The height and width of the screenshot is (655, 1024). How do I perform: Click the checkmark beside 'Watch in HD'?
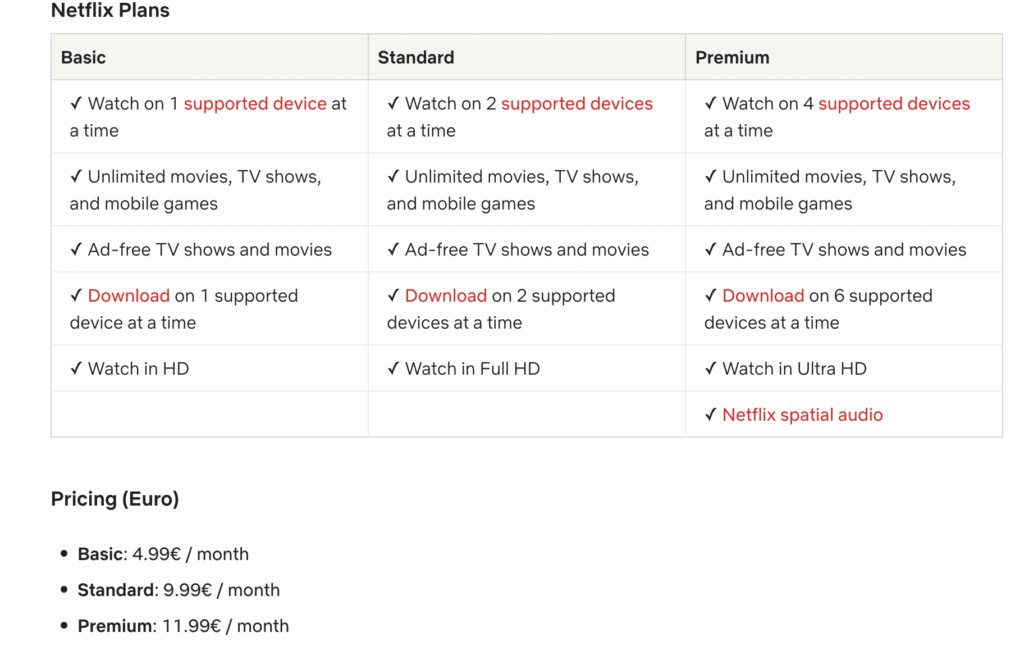76,369
